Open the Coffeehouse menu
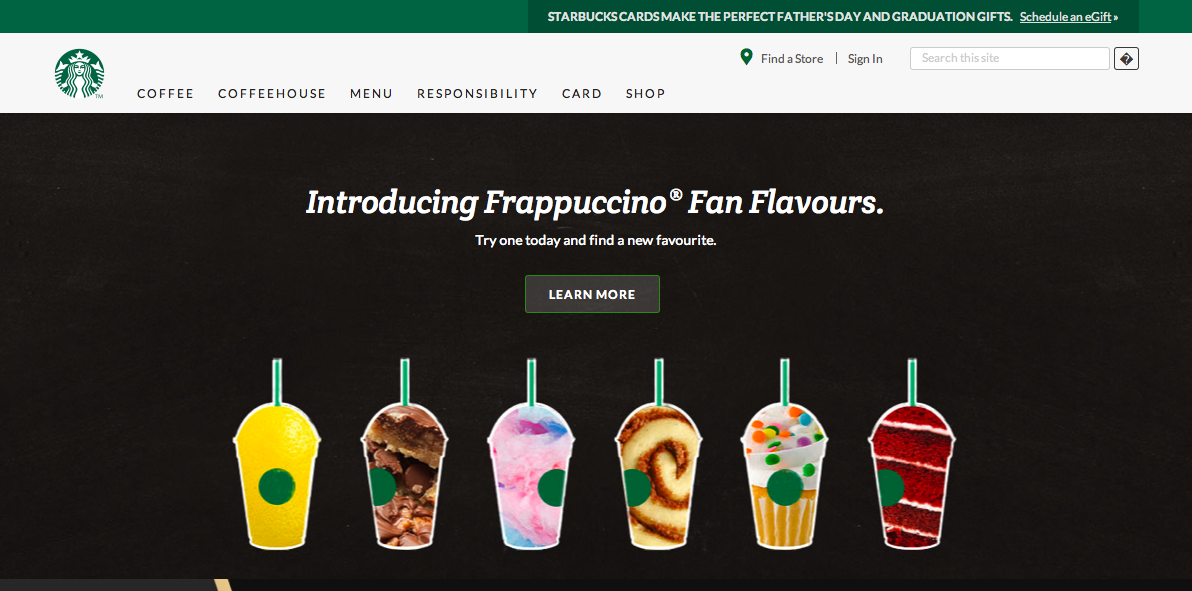This screenshot has height=591, width=1192. click(272, 94)
